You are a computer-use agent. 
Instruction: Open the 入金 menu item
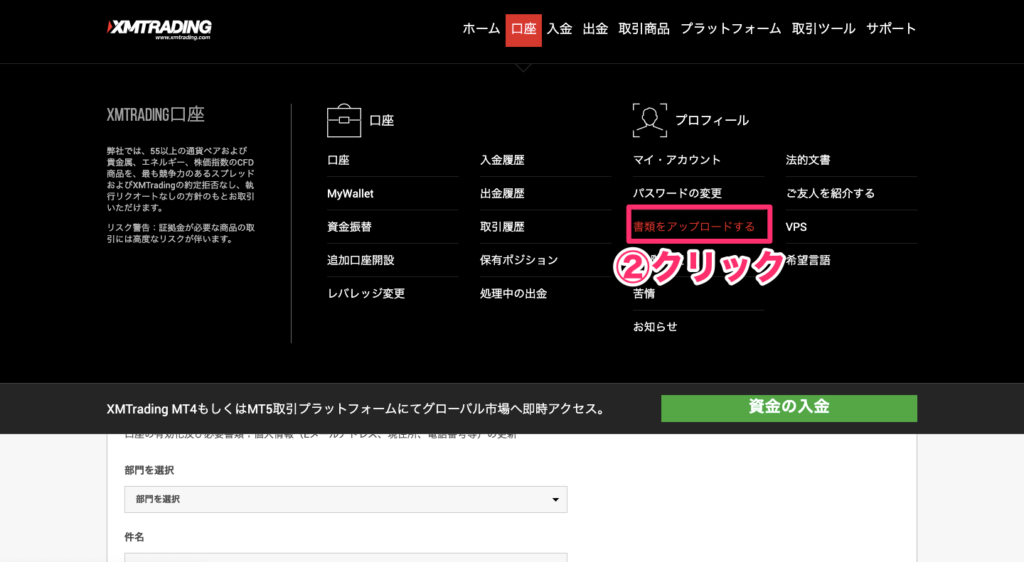coord(559,29)
